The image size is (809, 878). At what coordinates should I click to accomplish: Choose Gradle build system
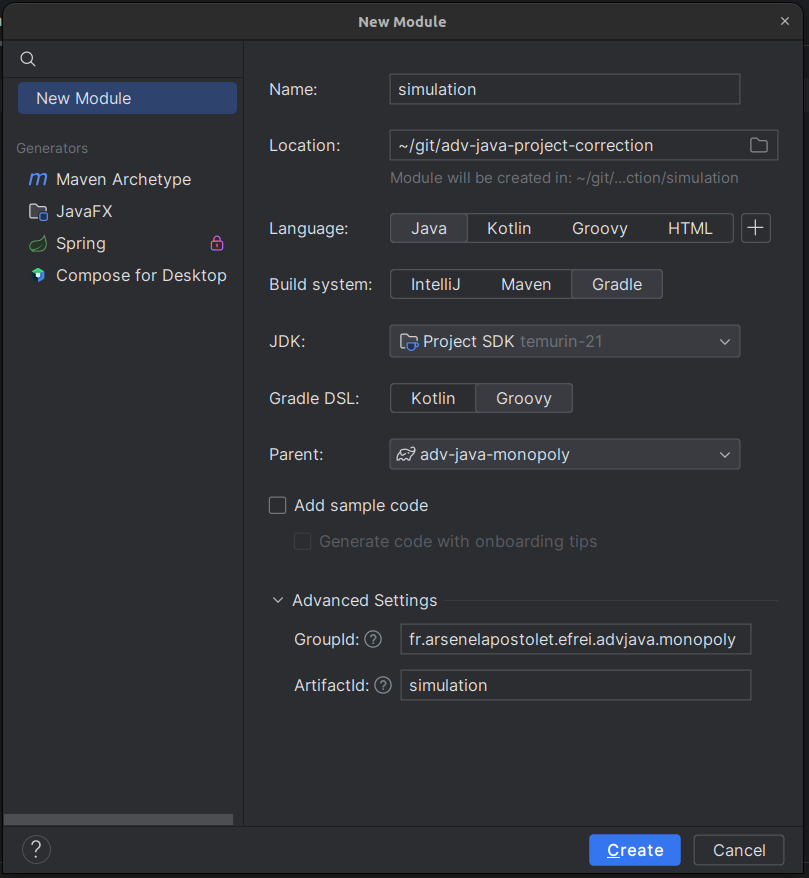[x=617, y=284]
